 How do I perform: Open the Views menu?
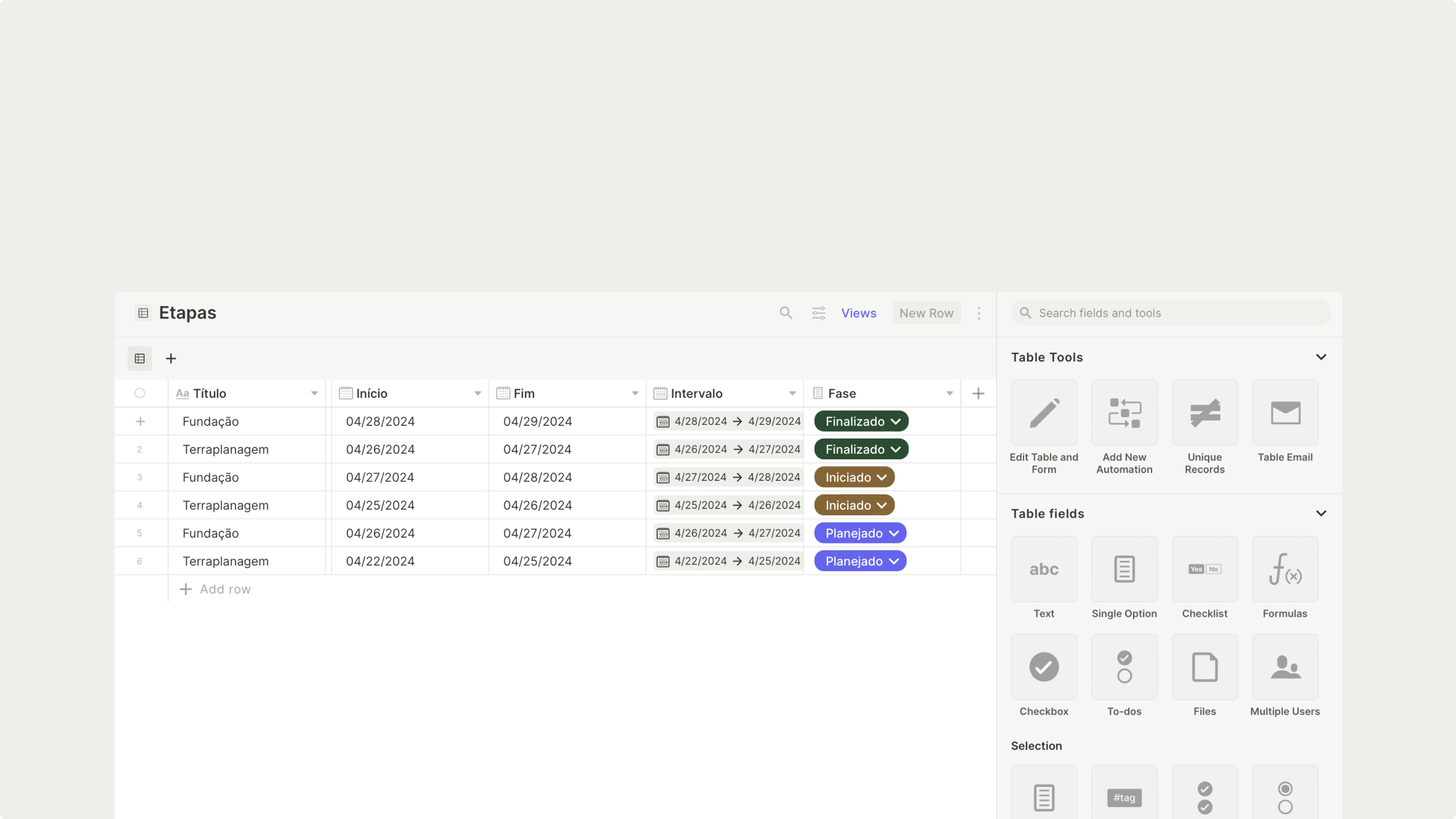tap(858, 313)
